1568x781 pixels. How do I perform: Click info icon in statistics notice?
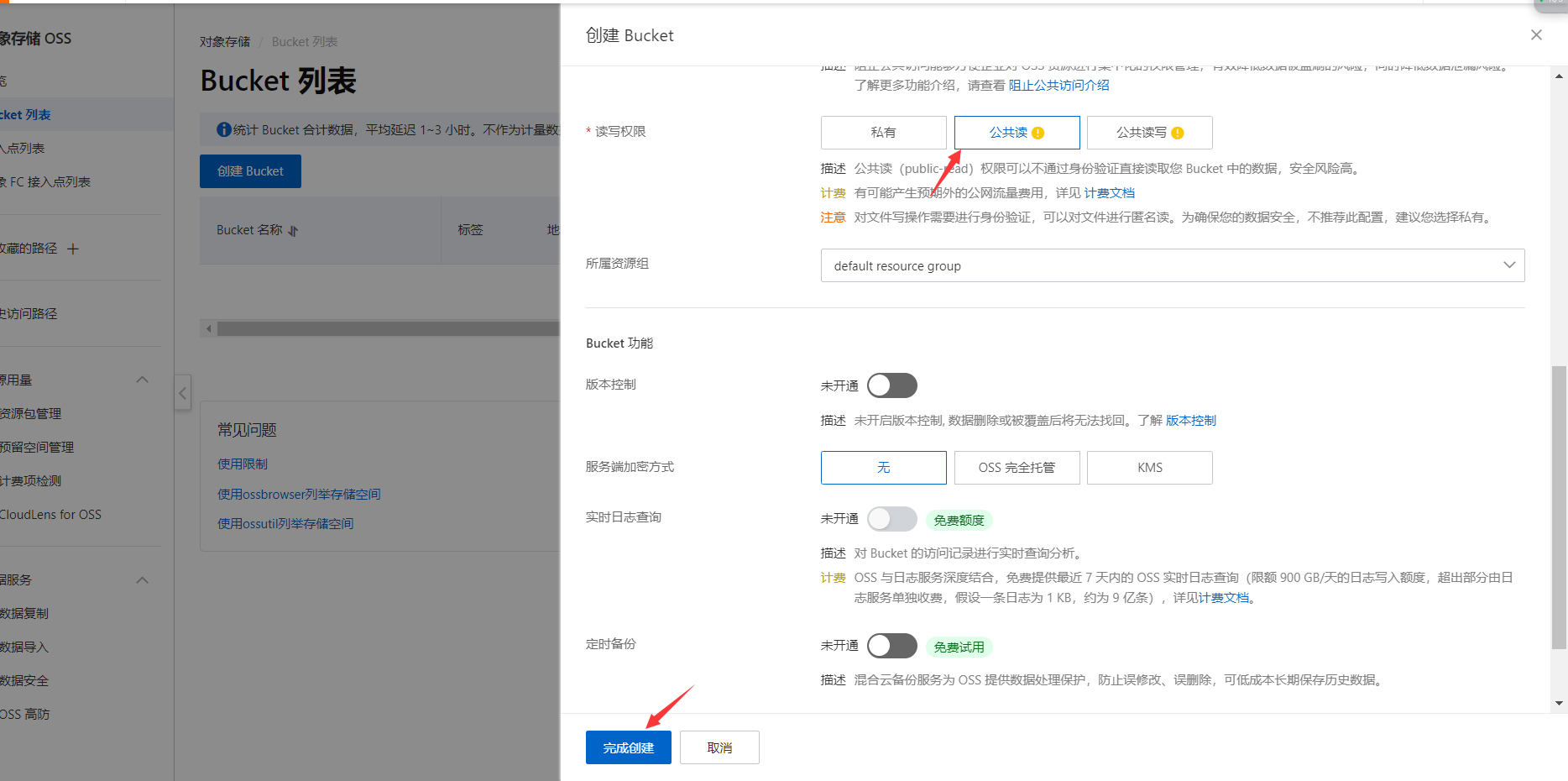tap(224, 129)
